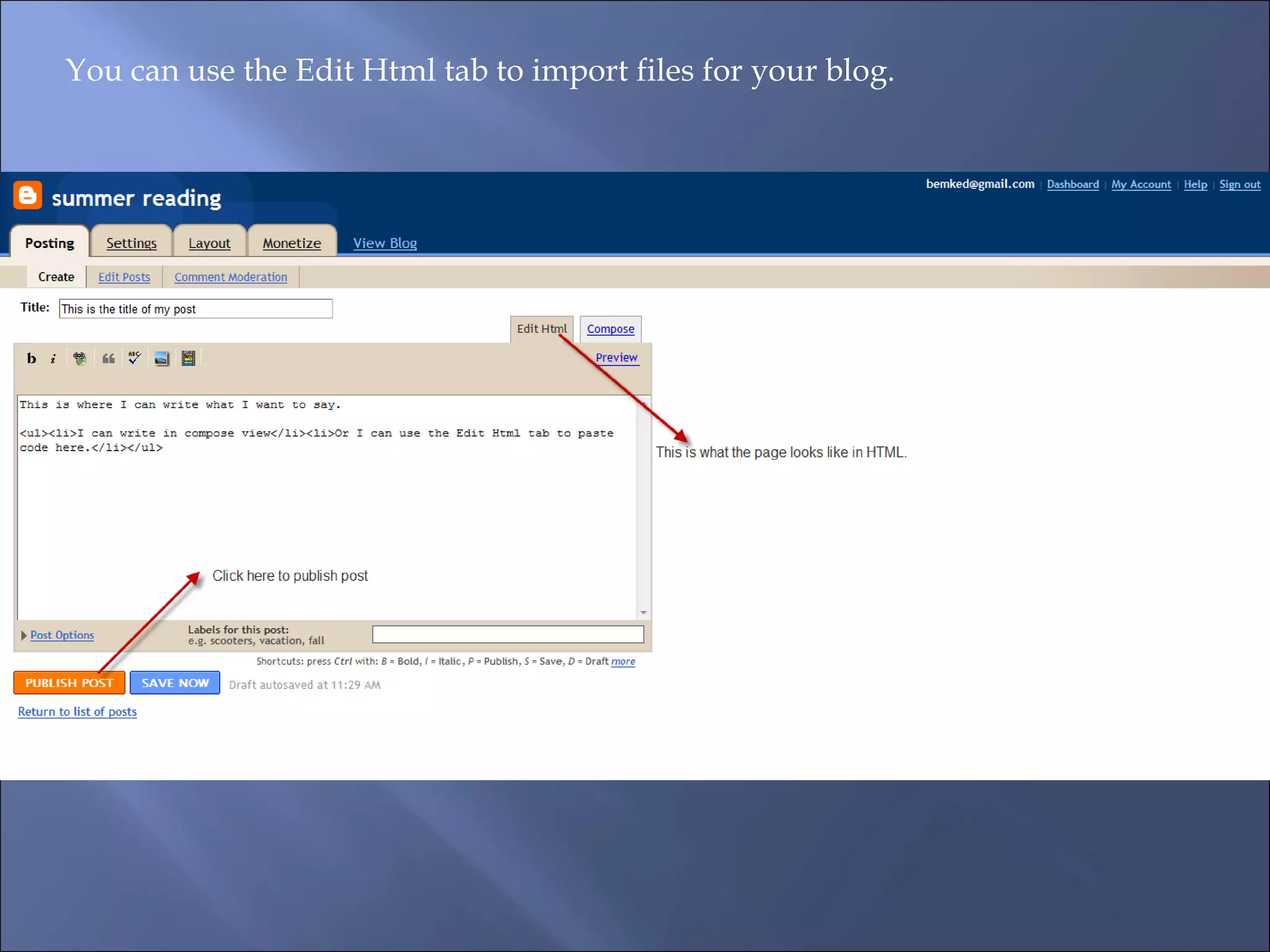Click Return to list of posts
This screenshot has height=952, width=1270.
tap(78, 712)
